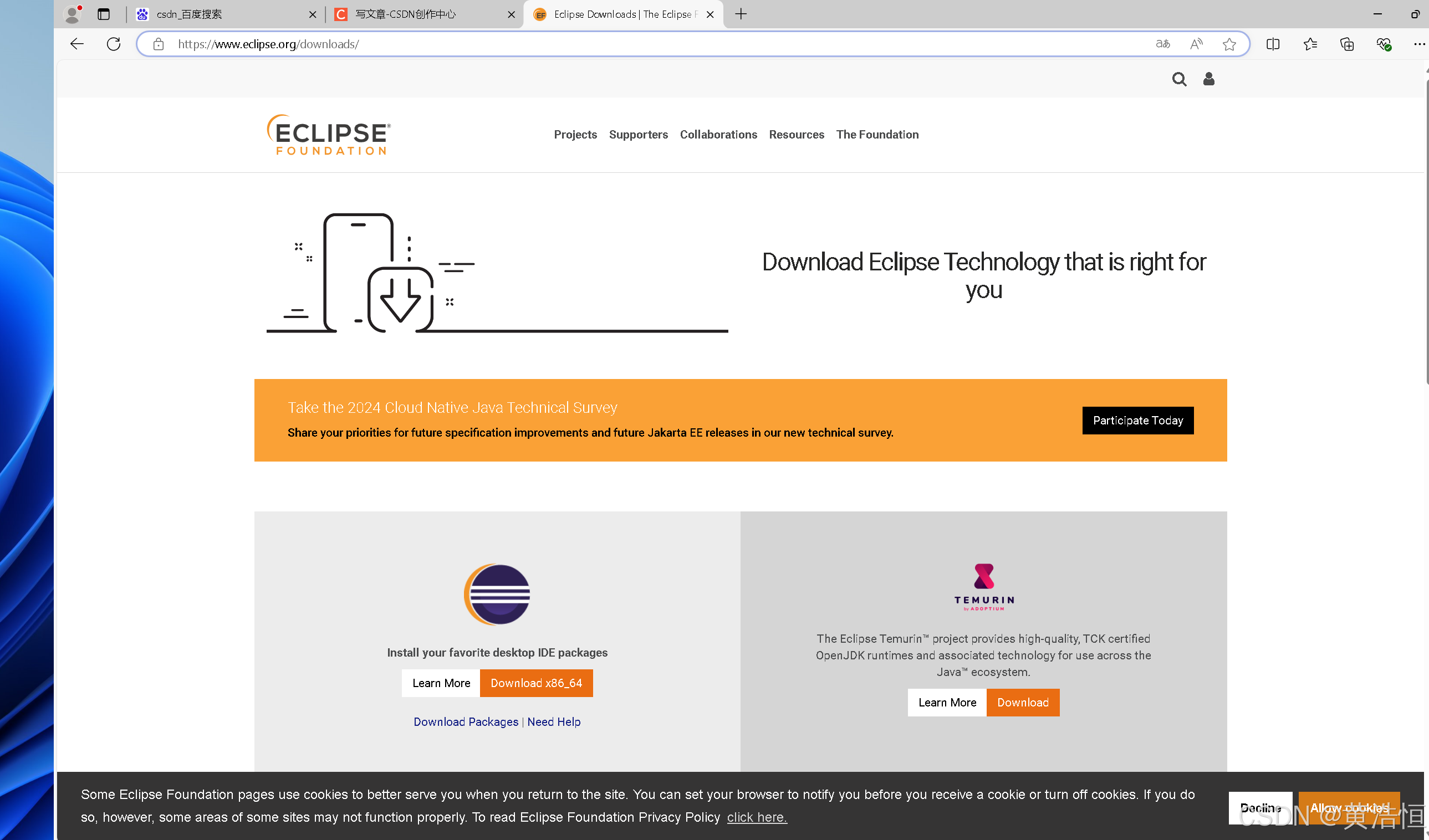Click Learn More for Temurin
The image size is (1429, 840).
[x=947, y=701]
